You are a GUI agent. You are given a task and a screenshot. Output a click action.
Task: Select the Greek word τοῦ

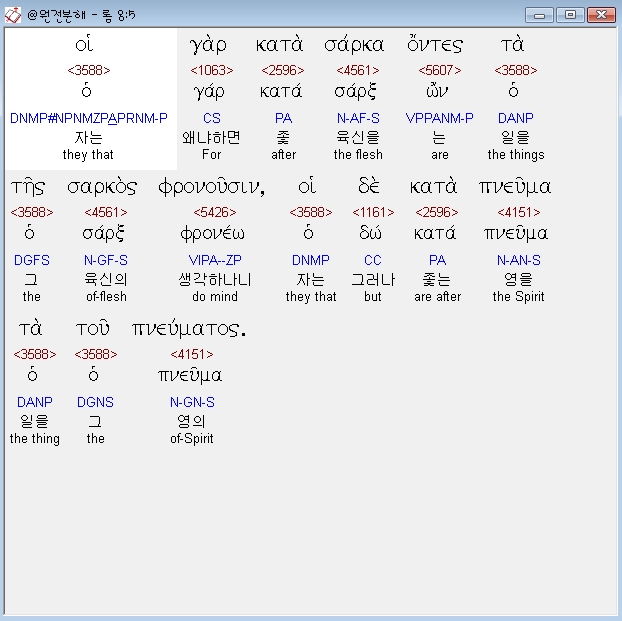[x=93, y=328]
